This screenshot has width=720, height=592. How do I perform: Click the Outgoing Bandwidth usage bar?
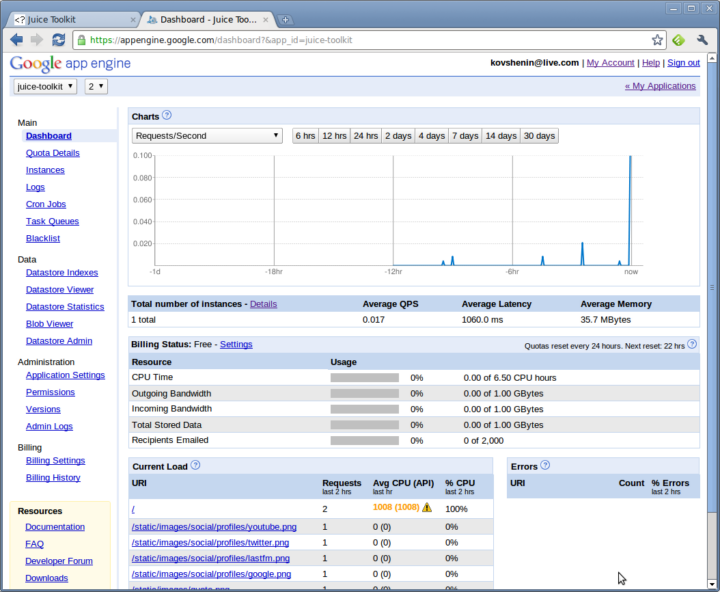click(365, 394)
